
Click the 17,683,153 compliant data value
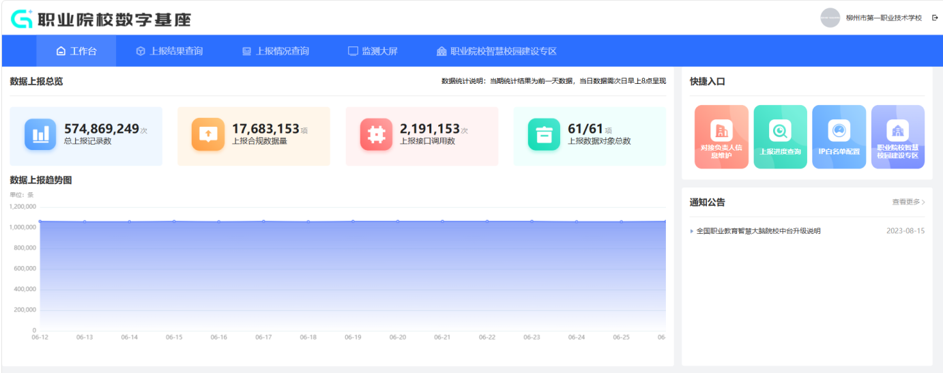coord(266,129)
